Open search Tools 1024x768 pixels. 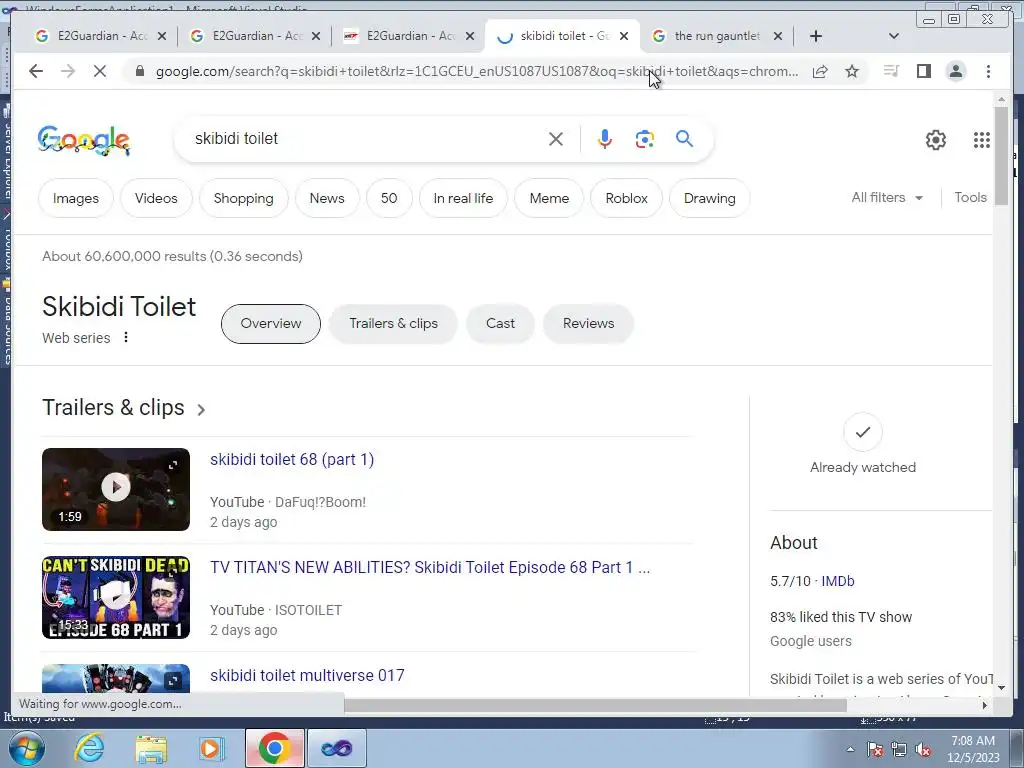coord(970,197)
